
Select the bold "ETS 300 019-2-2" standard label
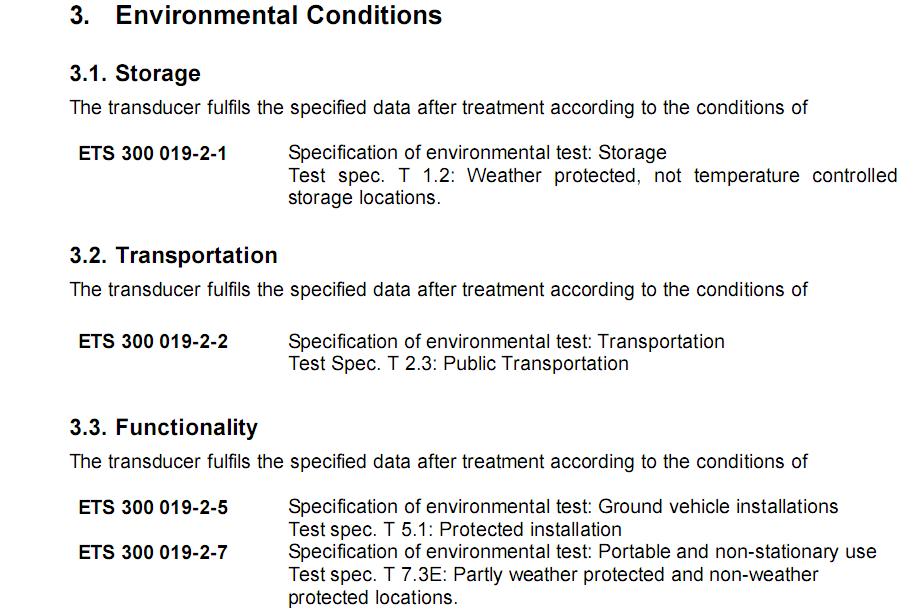(x=153, y=342)
